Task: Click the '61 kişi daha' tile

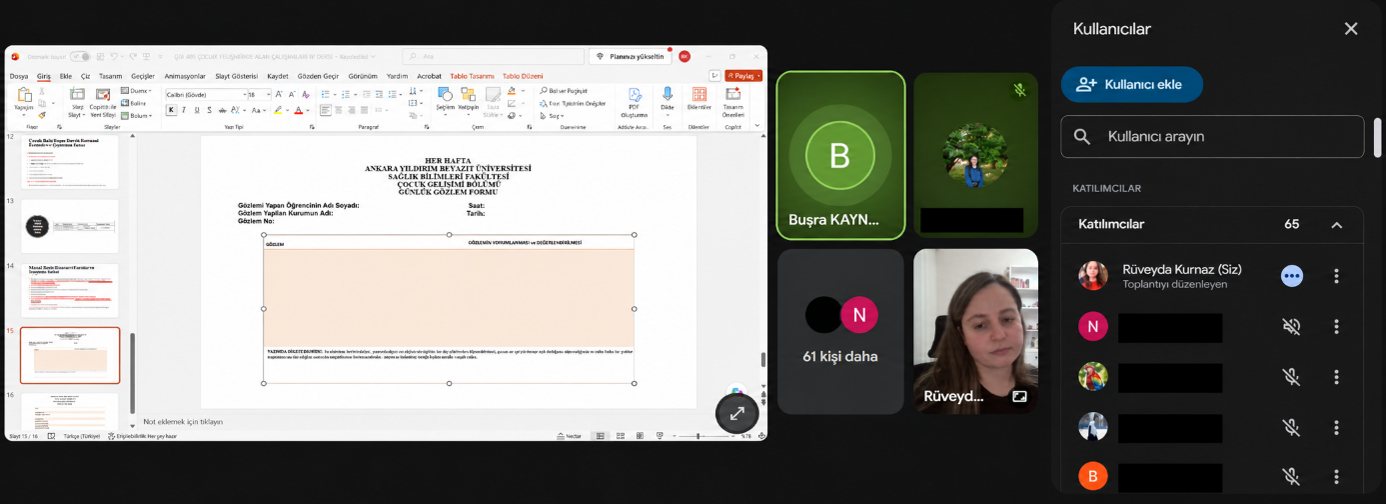Action: point(841,331)
